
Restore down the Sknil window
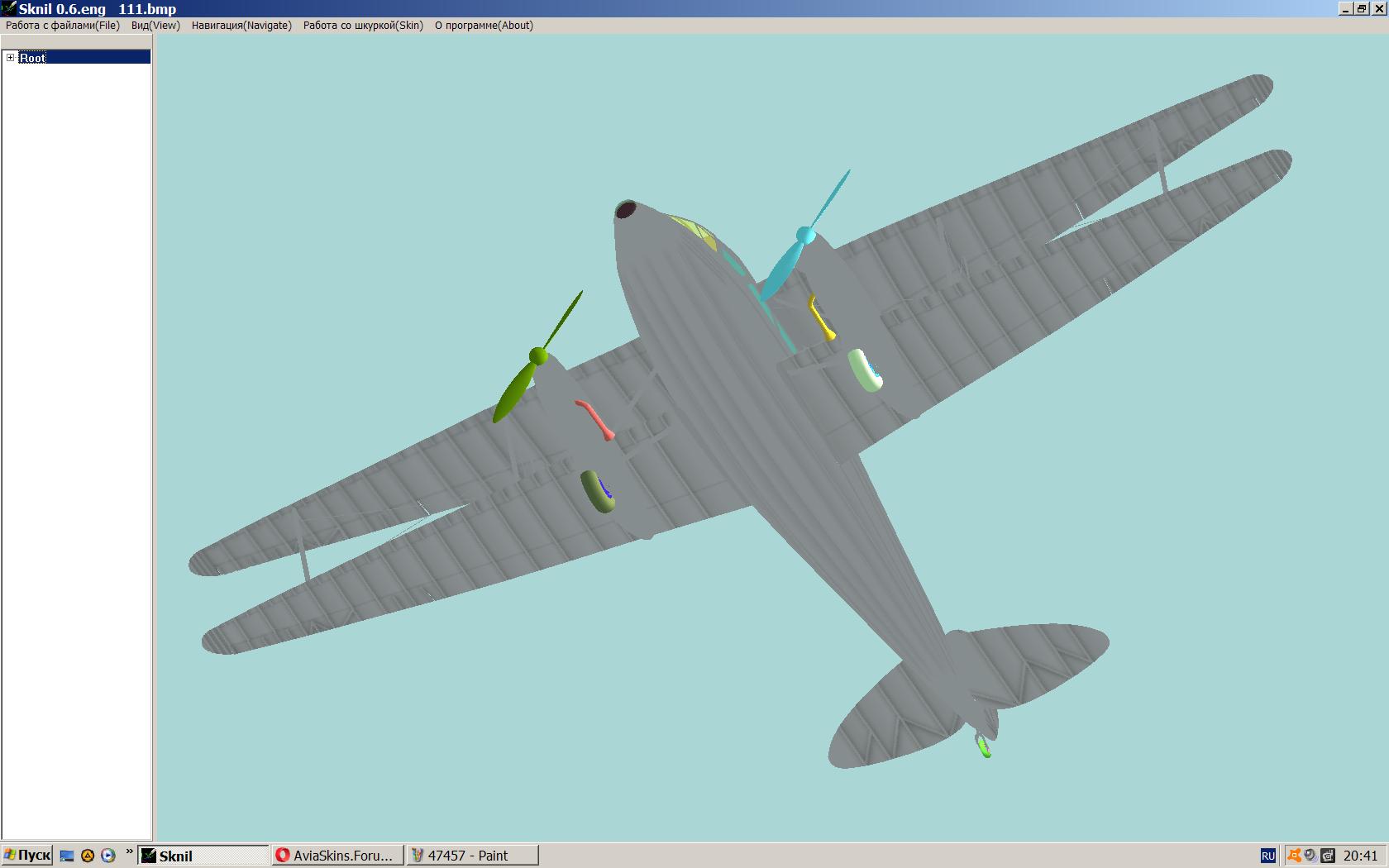pos(1362,8)
